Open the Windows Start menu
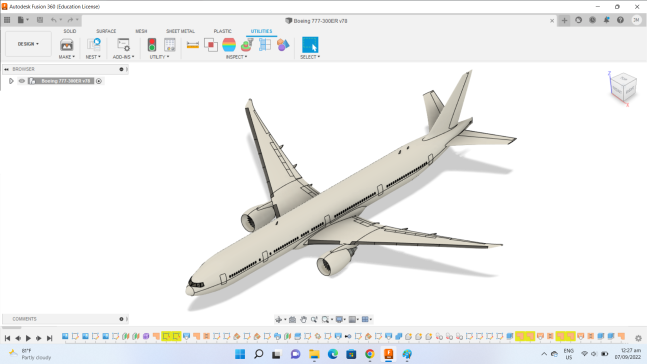 [240, 354]
